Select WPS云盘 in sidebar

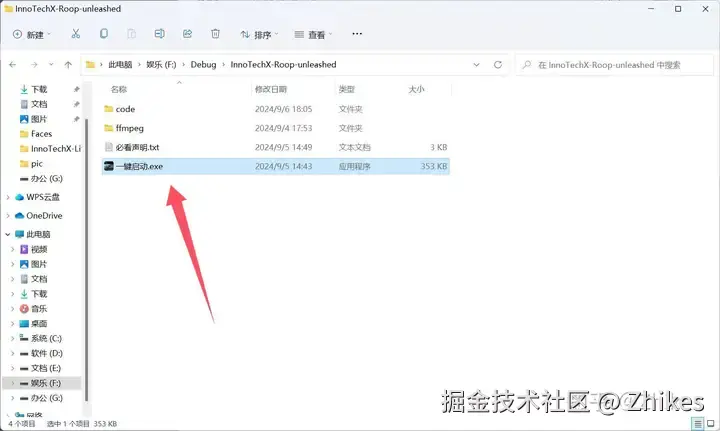click(x=43, y=197)
